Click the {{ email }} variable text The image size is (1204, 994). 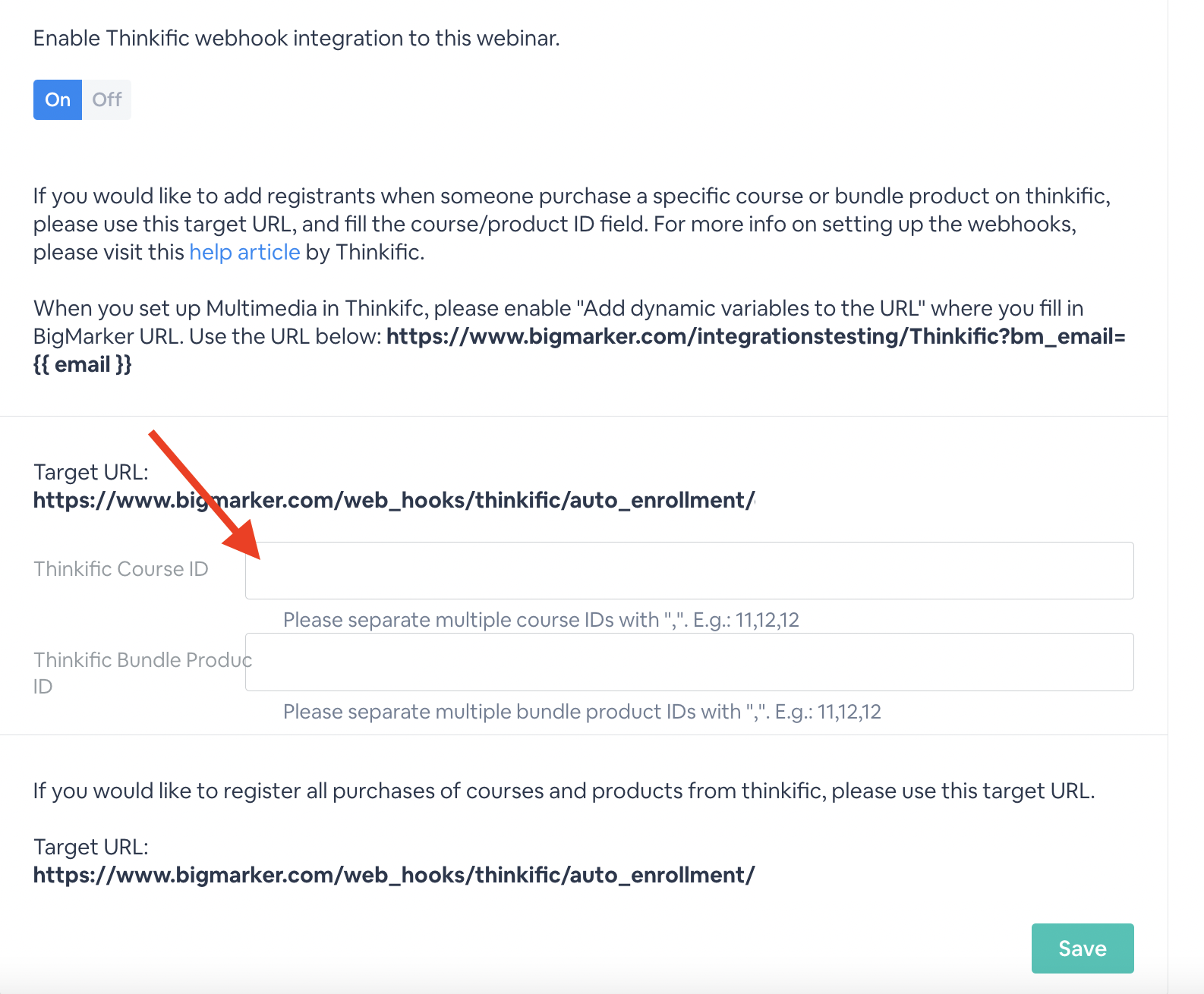coord(83,364)
